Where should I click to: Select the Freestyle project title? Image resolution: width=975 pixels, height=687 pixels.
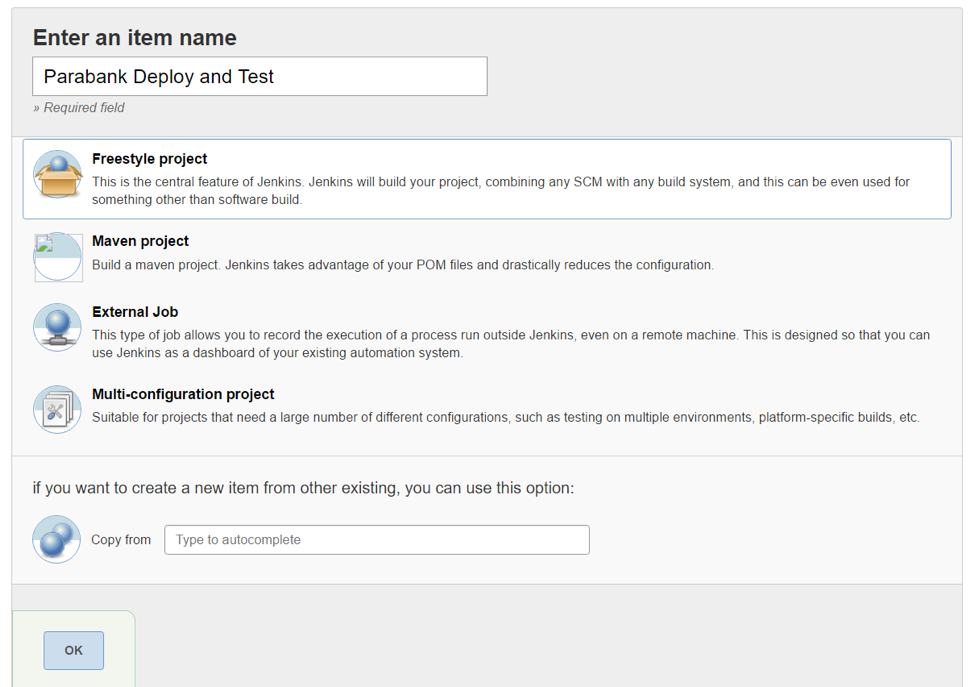click(x=149, y=159)
